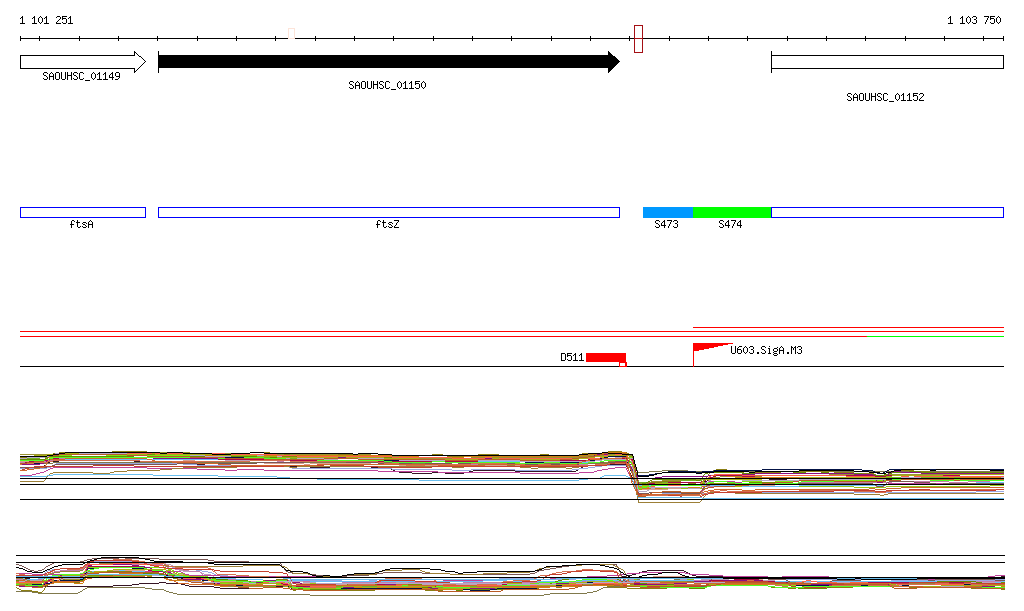Click the ftsZ gene box
The image size is (1024, 611).
(388, 212)
